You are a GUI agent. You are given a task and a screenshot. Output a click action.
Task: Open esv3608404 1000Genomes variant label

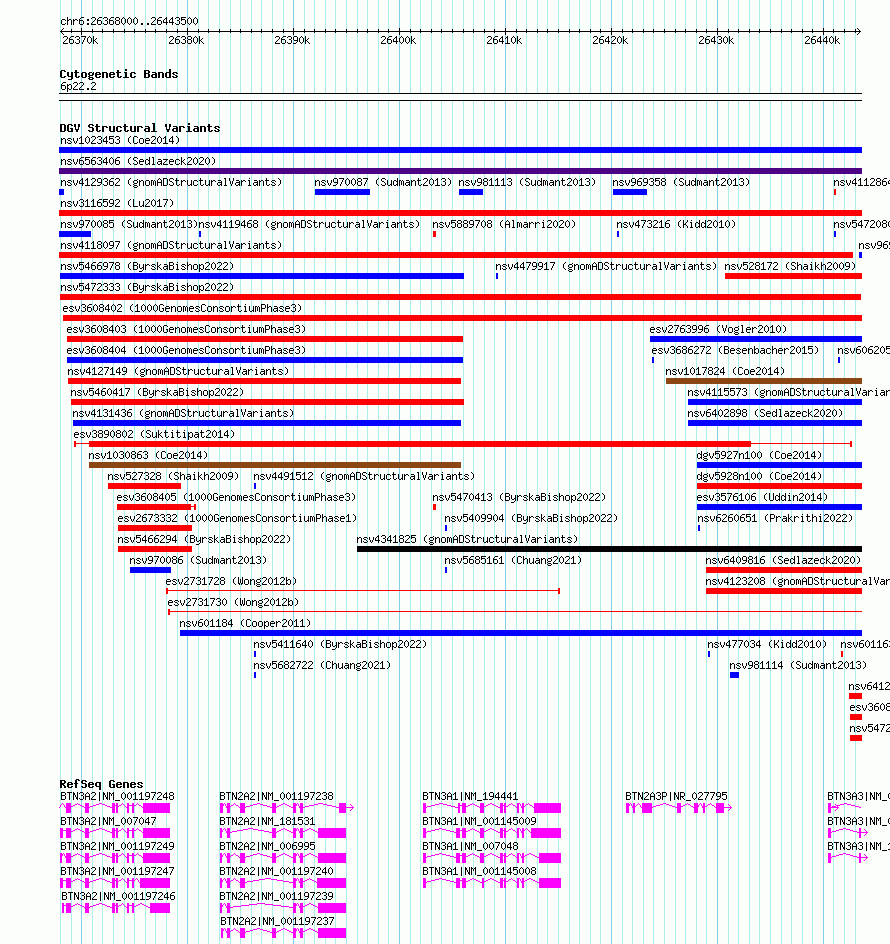[x=186, y=350]
